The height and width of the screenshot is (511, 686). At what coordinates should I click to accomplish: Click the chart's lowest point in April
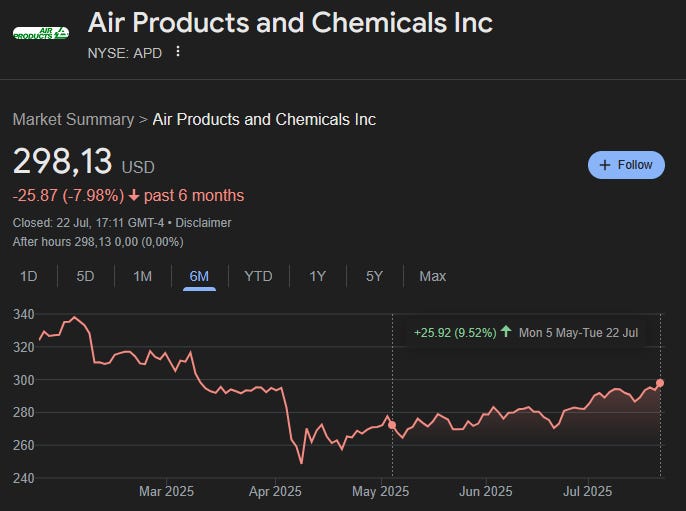click(x=301, y=462)
